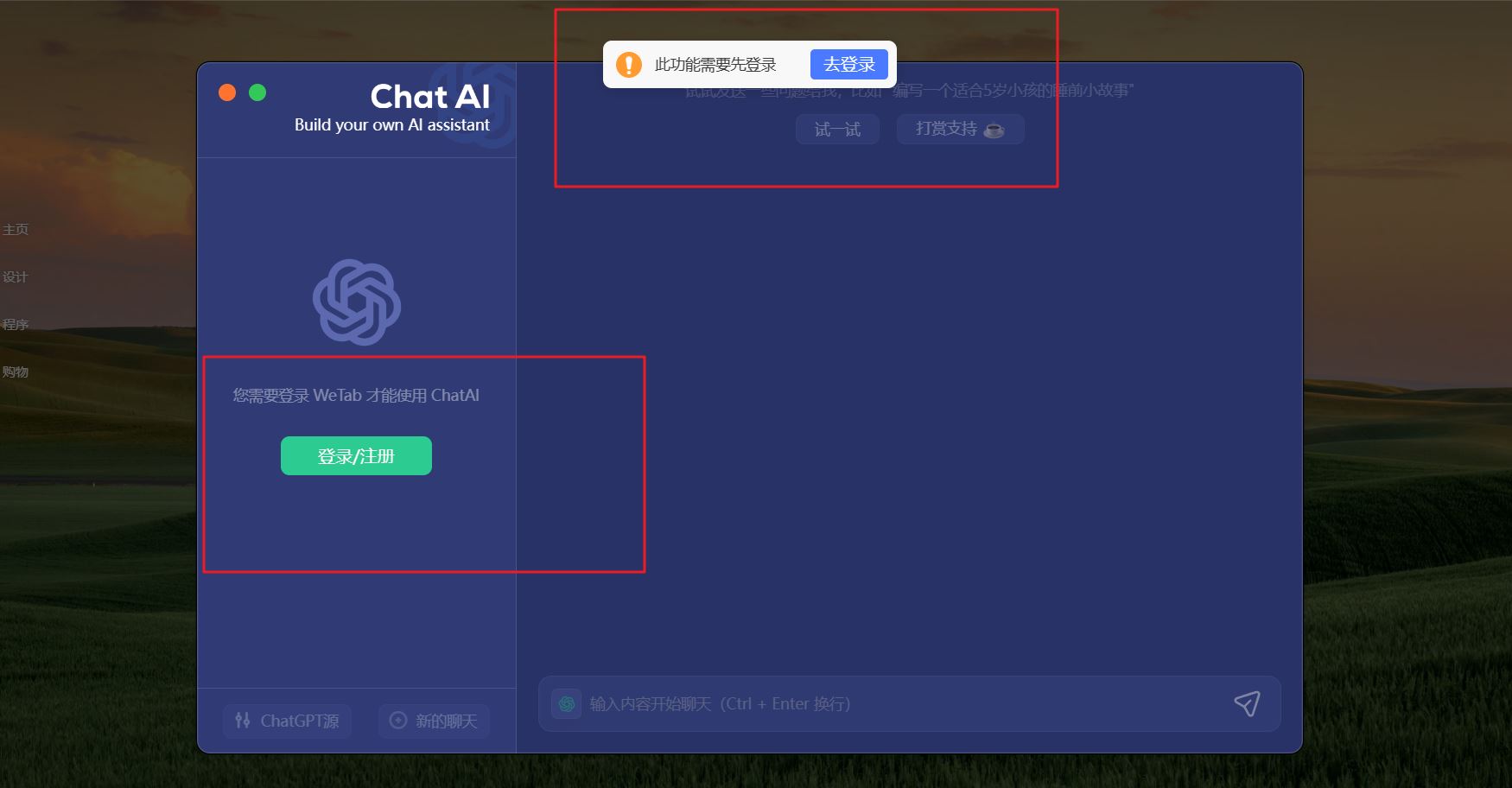The height and width of the screenshot is (788, 1512).
Task: Click the sliders icon on ChatGPT源
Action: pyautogui.click(x=243, y=721)
